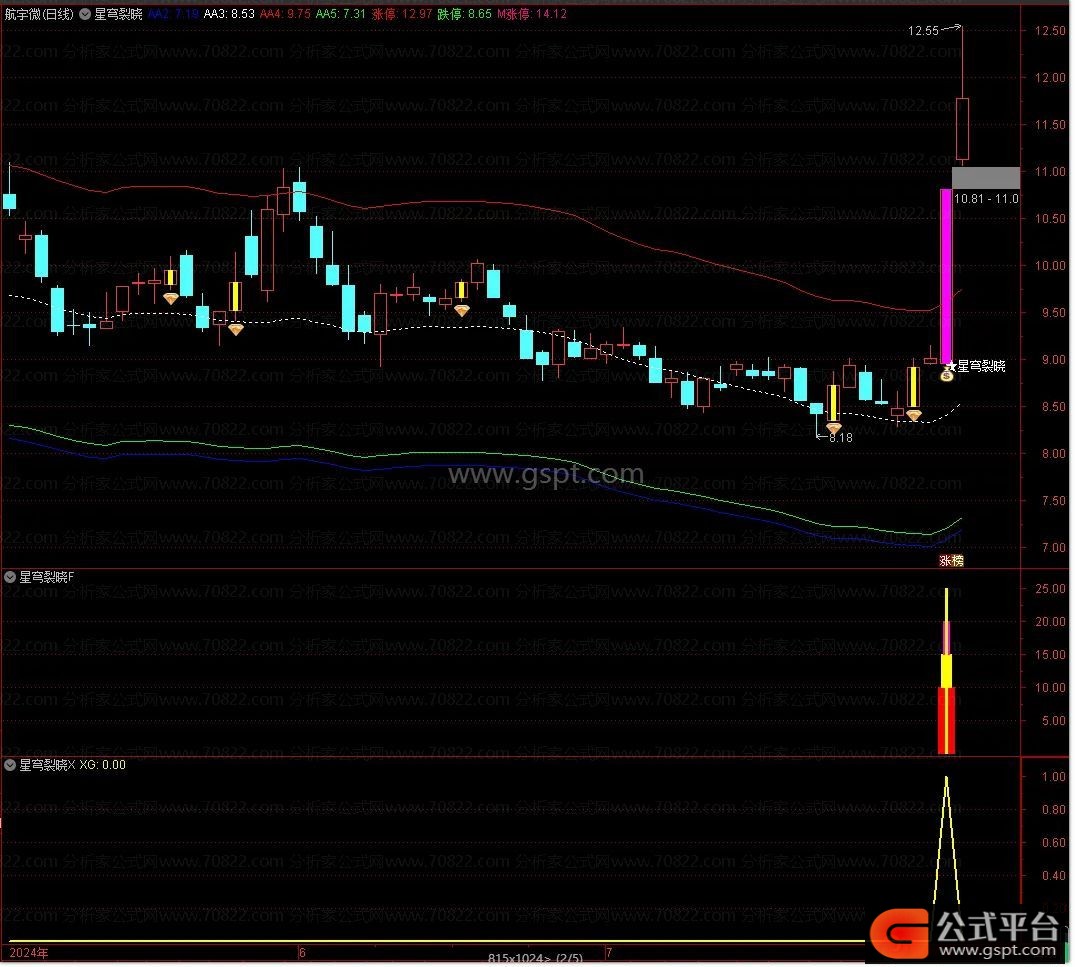Expand the 星穹裂晓F sub-panel indicator menu
The image size is (1075, 967).
pyautogui.click(x=10, y=578)
